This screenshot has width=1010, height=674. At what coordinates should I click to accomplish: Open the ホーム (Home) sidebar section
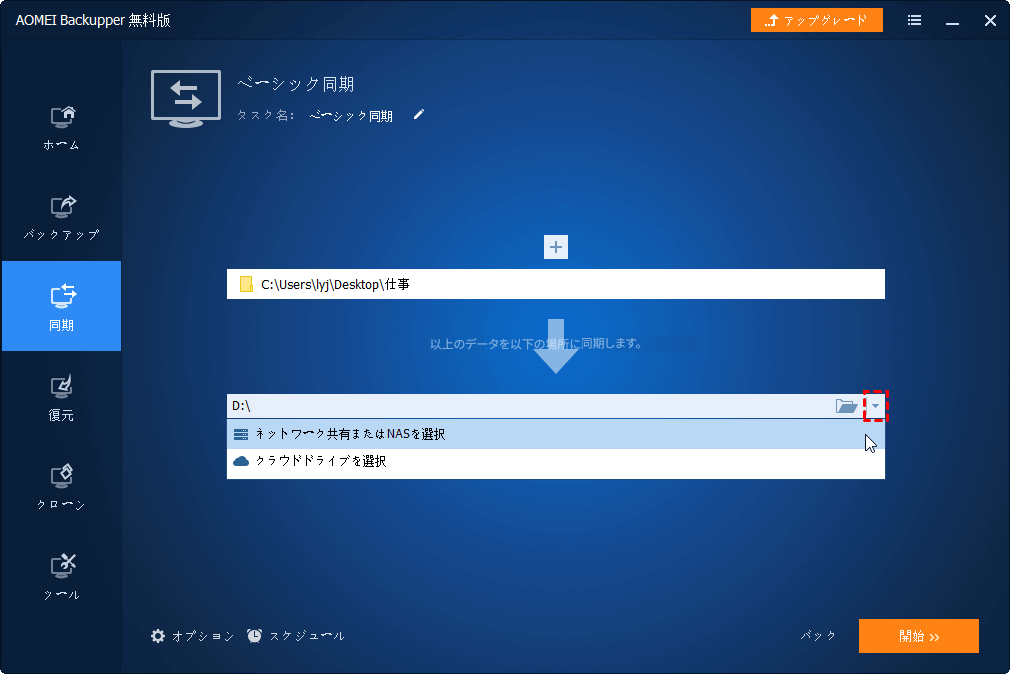[61, 128]
